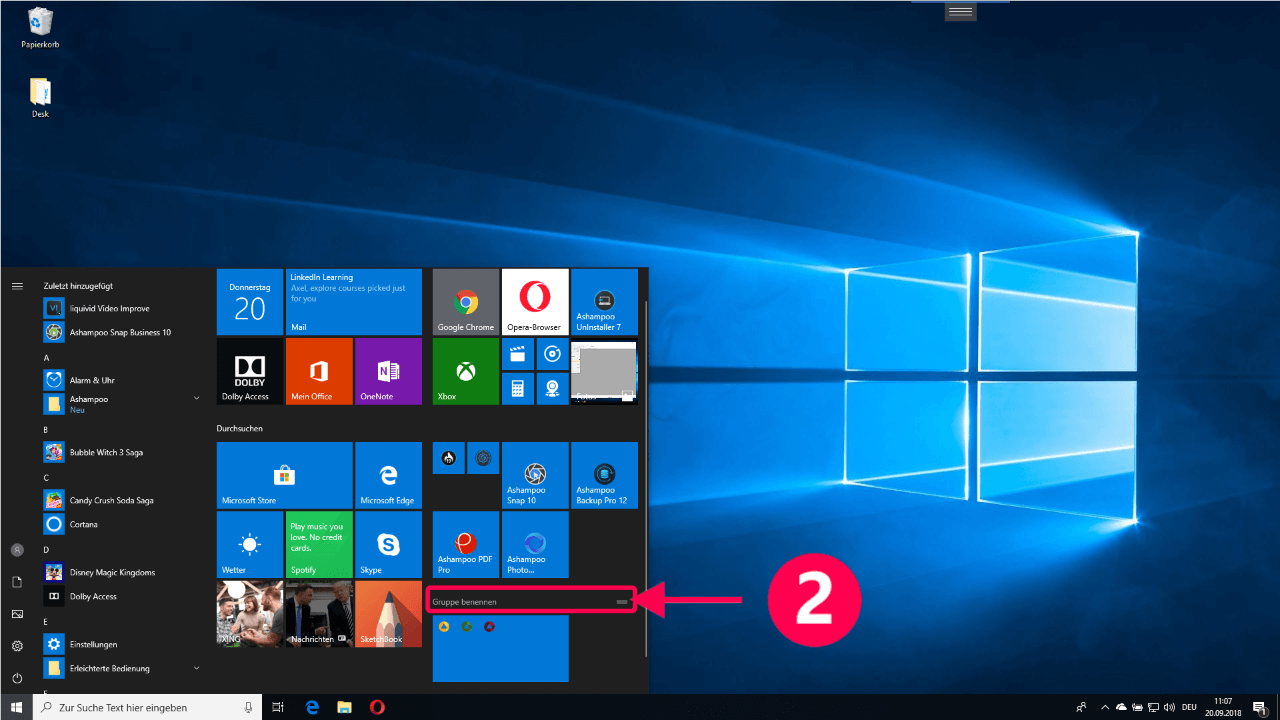Open Bubble Witch 3 Saga
Screen dimensions: 1280x720
(x=122, y=452)
